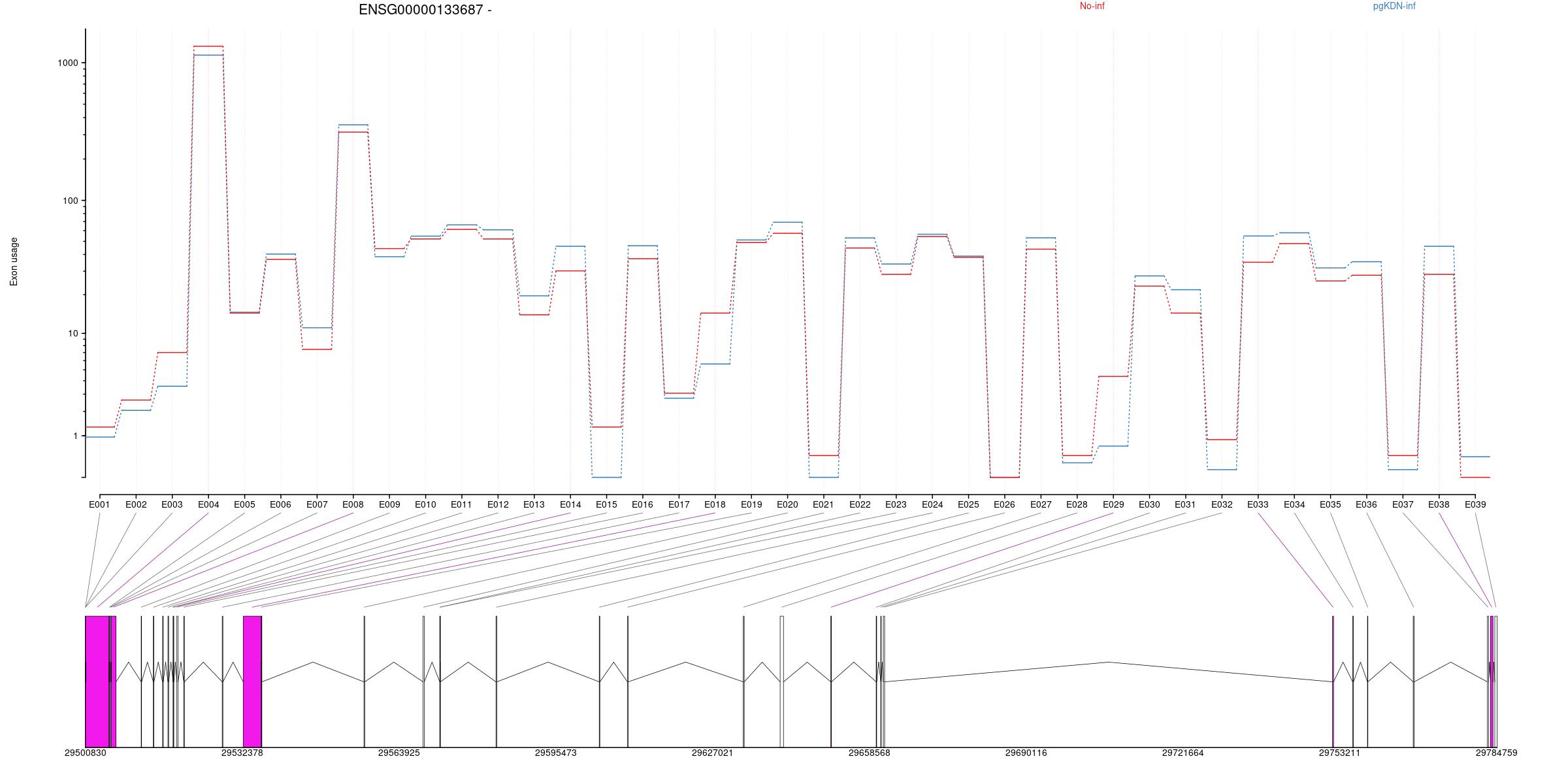Select exon label E015
The image size is (1568, 784).
606,504
